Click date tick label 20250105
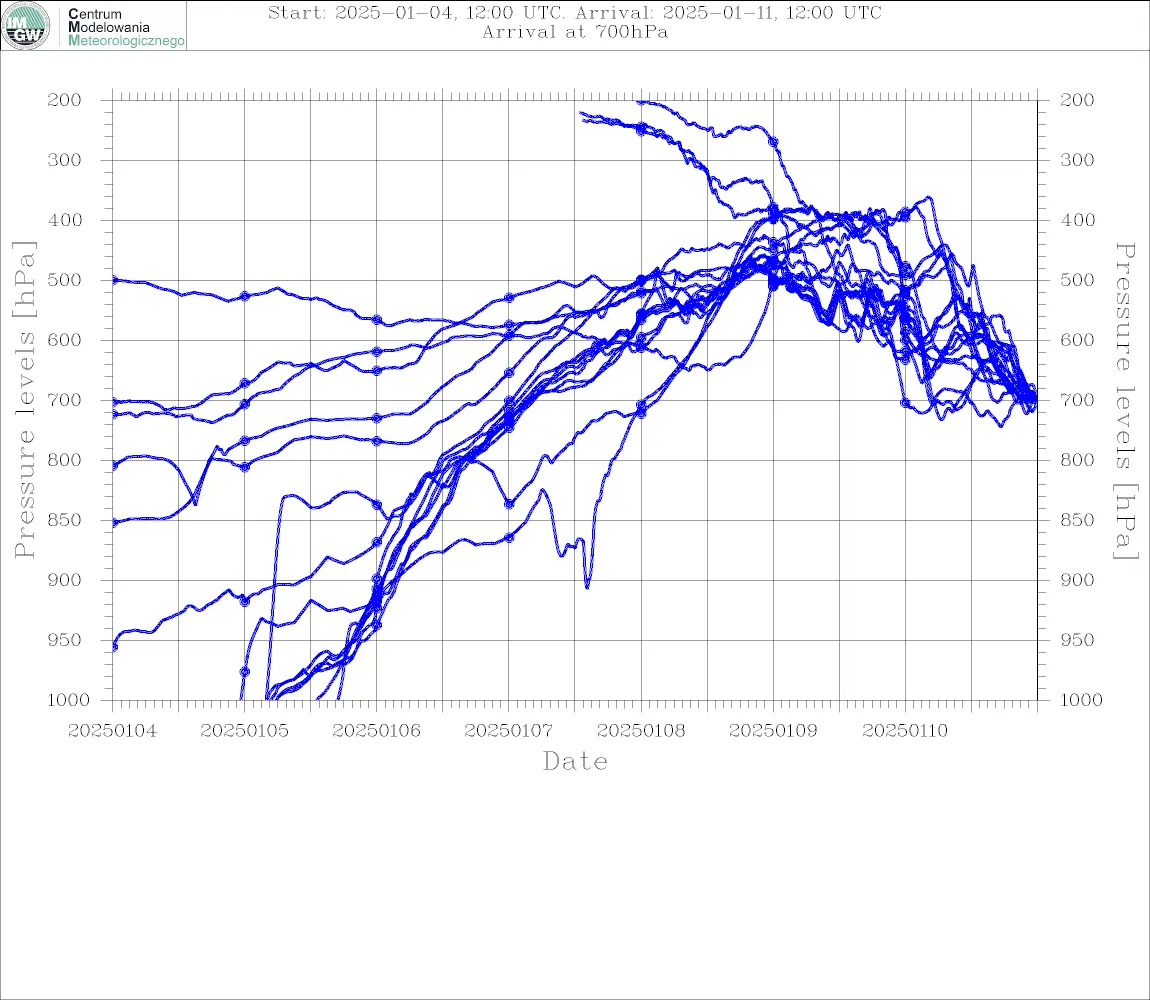Viewport: 1150px width, 1000px height. click(x=244, y=731)
